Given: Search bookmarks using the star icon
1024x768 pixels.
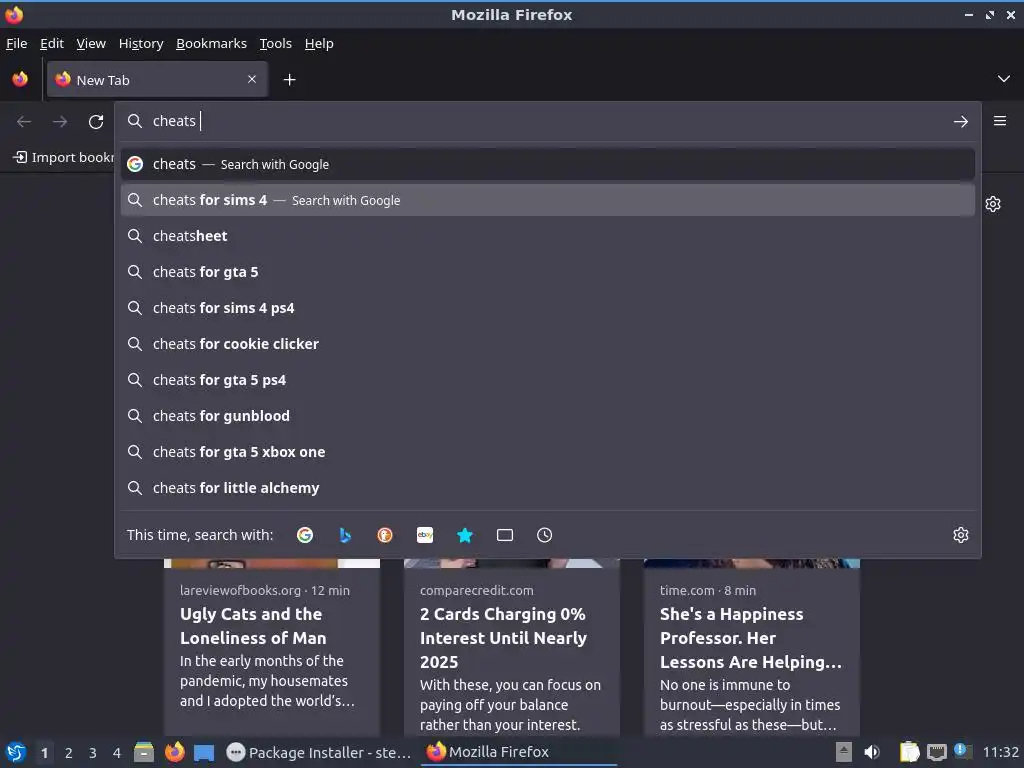Looking at the screenshot, I should click(x=465, y=536).
